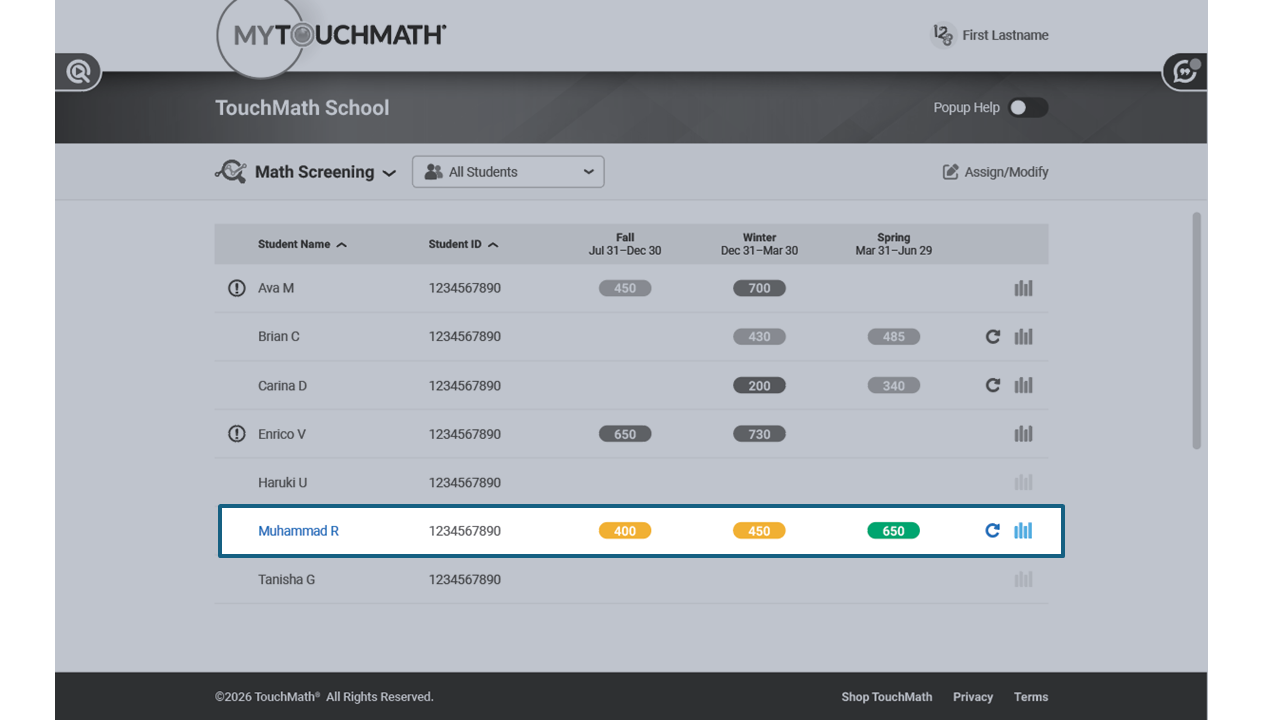Image resolution: width=1280 pixels, height=720 pixels.
Task: Follow the Shop TouchMath footer link
Action: coord(887,697)
